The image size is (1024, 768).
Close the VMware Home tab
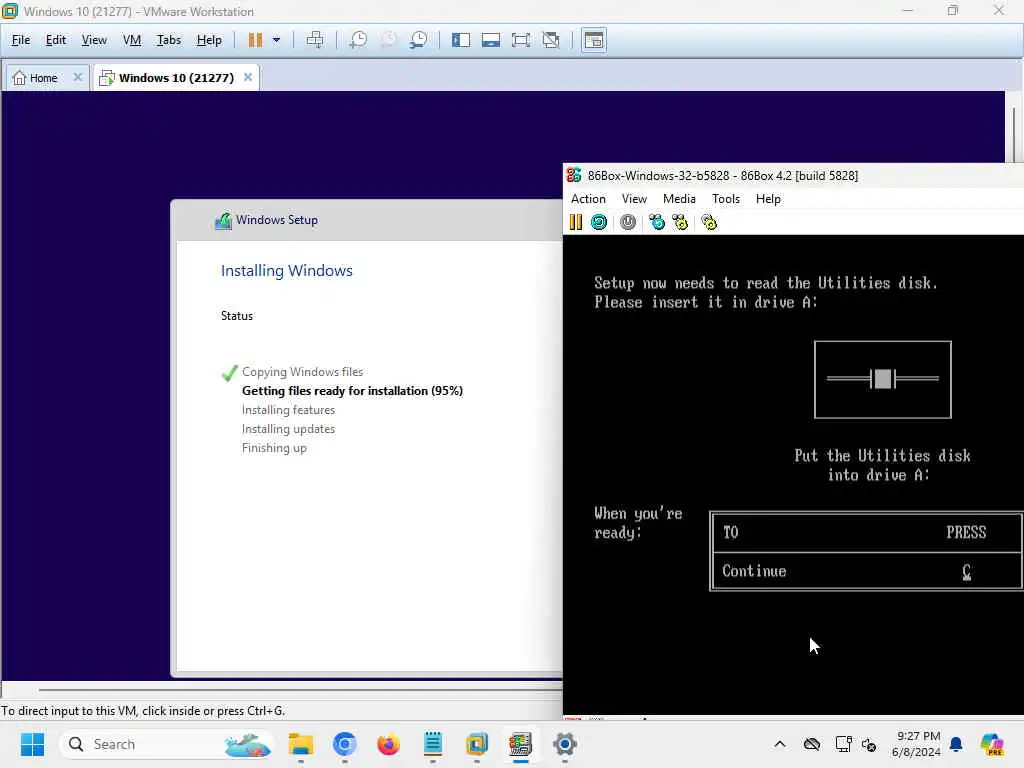click(x=77, y=77)
